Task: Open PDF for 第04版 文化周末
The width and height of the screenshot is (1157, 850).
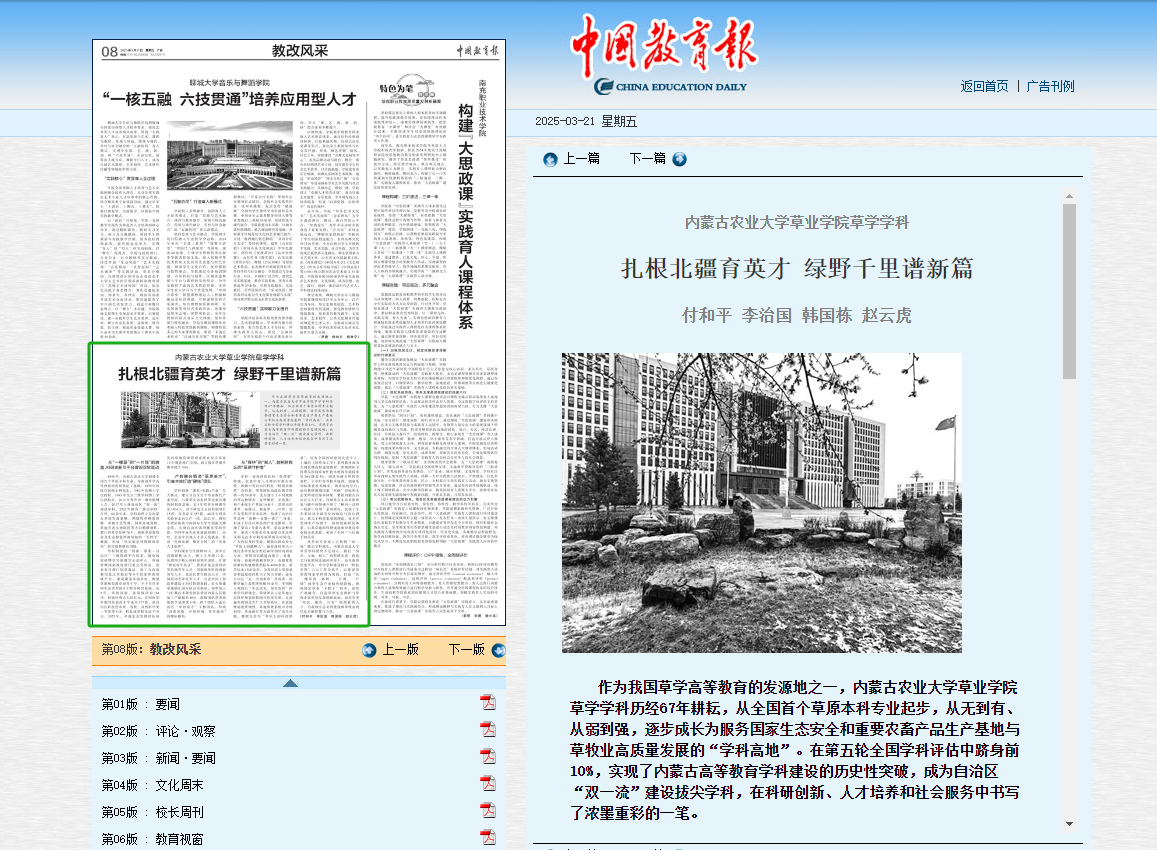Action: 488,784
